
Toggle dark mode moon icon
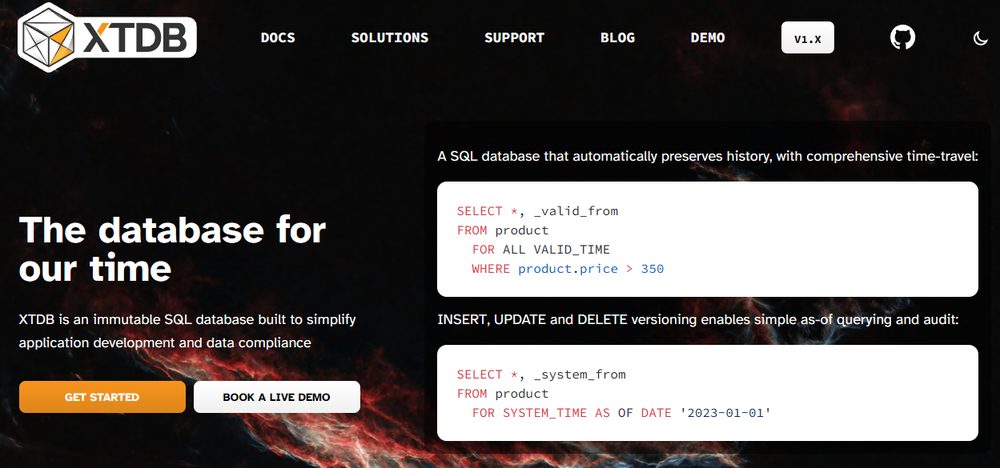coord(980,38)
